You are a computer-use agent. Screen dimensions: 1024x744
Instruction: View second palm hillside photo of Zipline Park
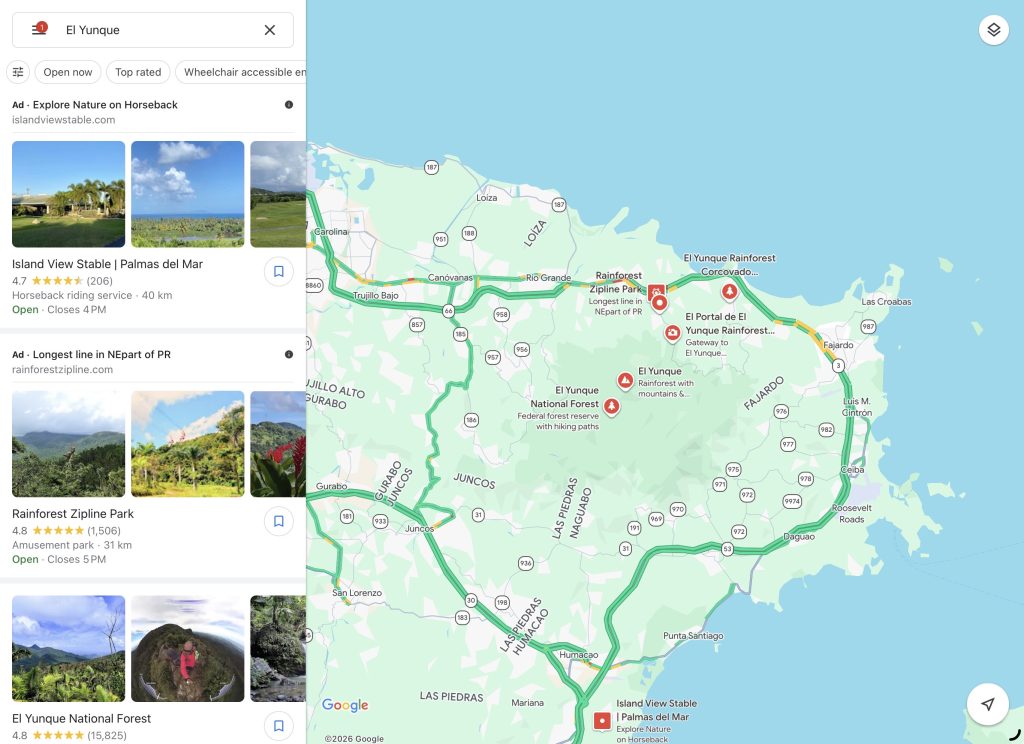(187, 444)
